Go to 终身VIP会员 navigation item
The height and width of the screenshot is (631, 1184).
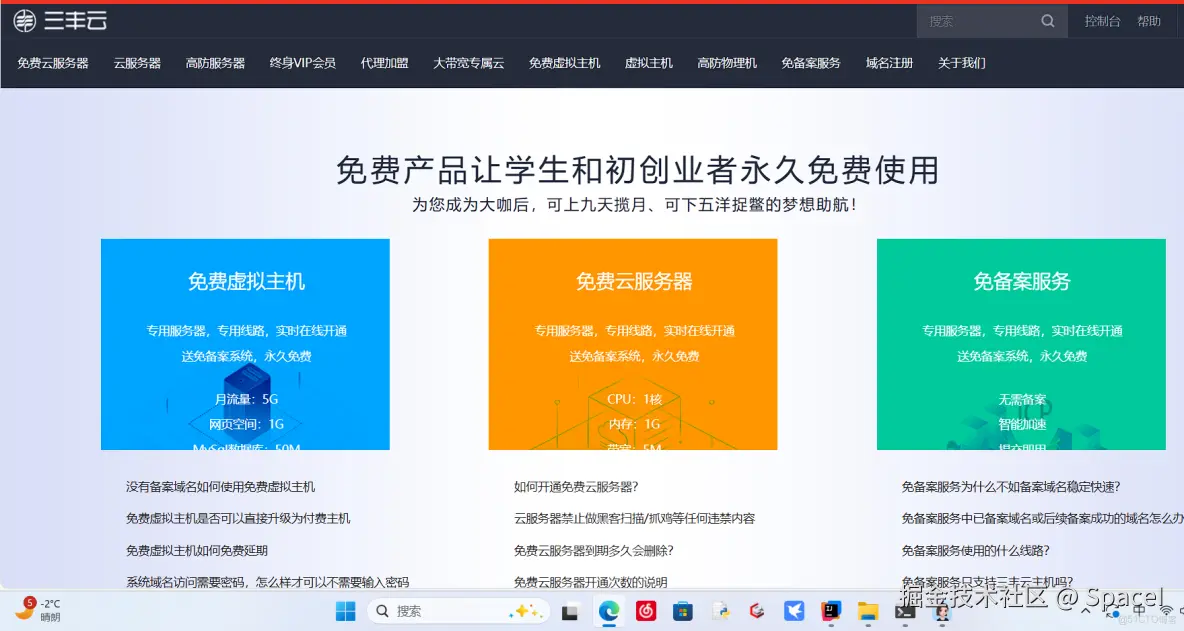point(303,63)
